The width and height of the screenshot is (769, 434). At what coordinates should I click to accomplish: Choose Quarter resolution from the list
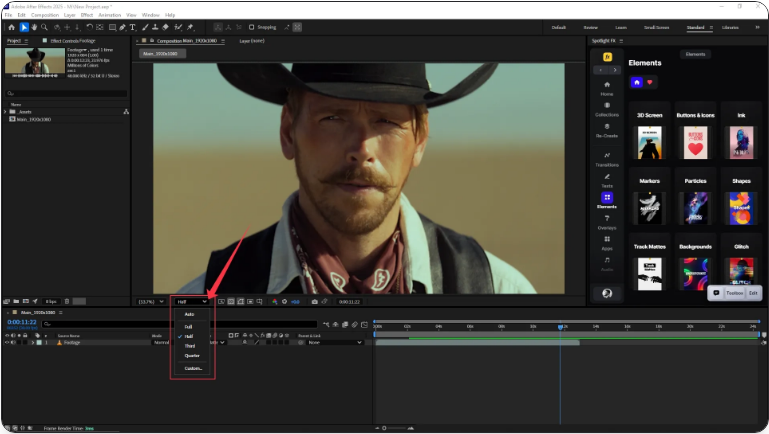pos(192,355)
